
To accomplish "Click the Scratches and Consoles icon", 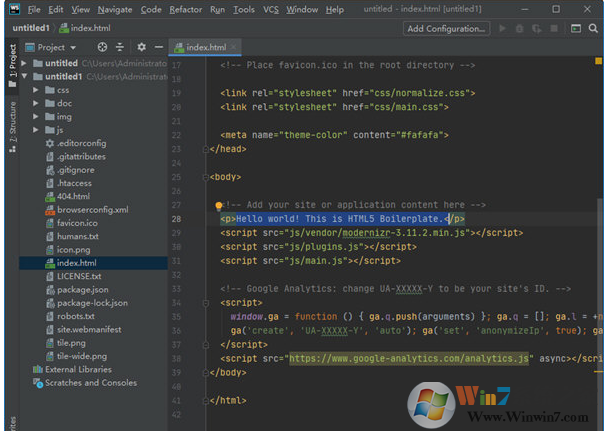I will coord(37,382).
